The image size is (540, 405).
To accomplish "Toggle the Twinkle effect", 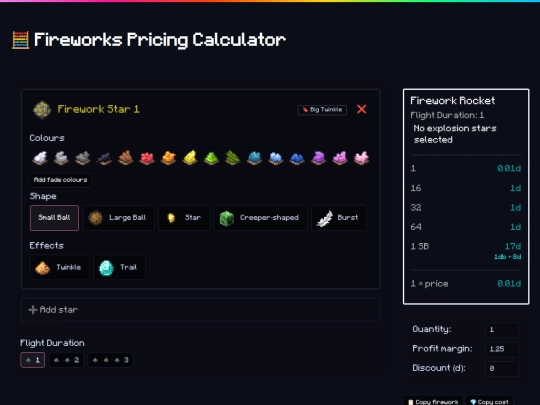I will pyautogui.click(x=60, y=267).
